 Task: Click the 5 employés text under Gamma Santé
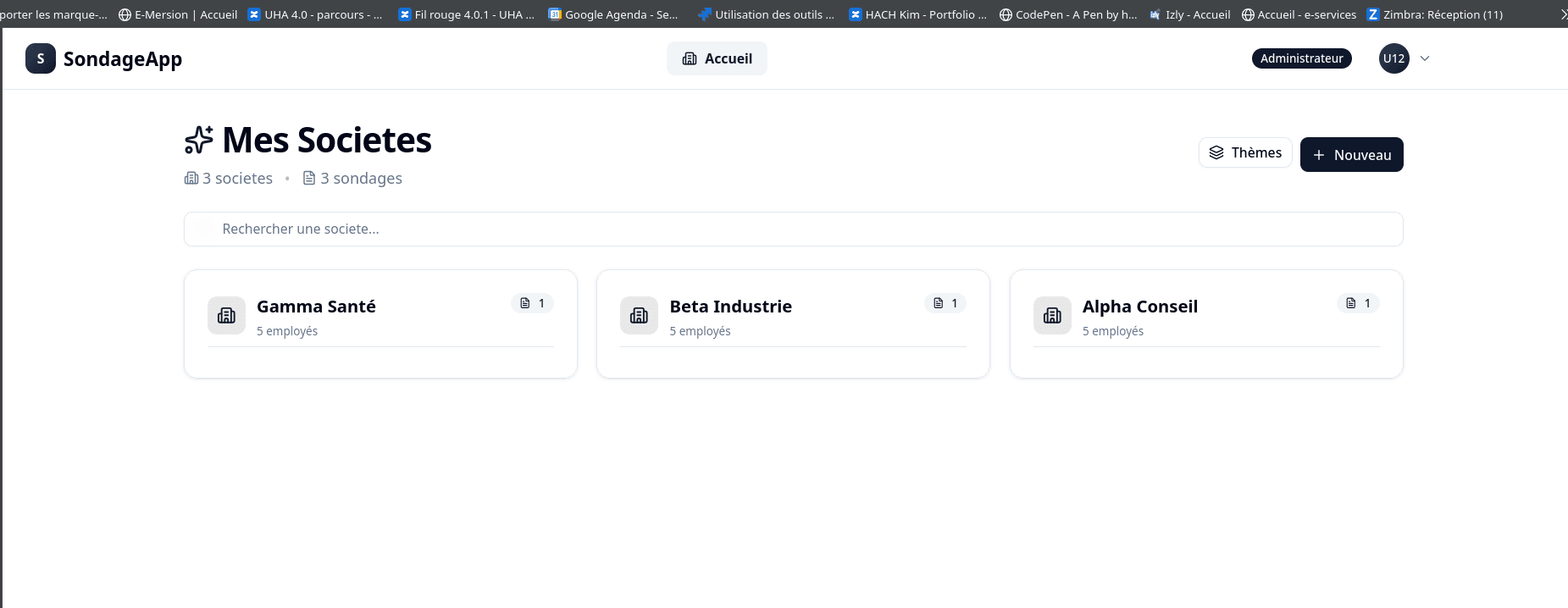(x=287, y=331)
